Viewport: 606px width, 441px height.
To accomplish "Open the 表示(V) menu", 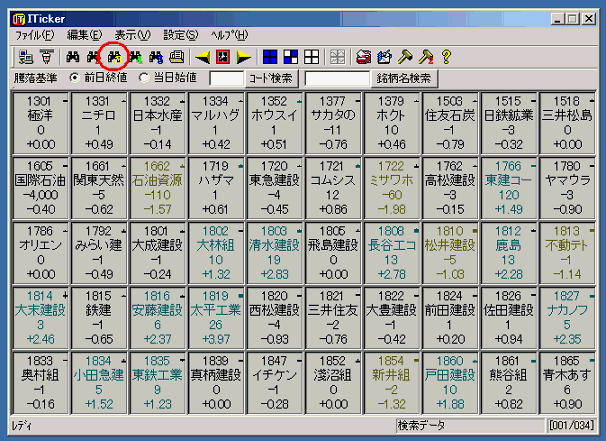I will pos(133,35).
